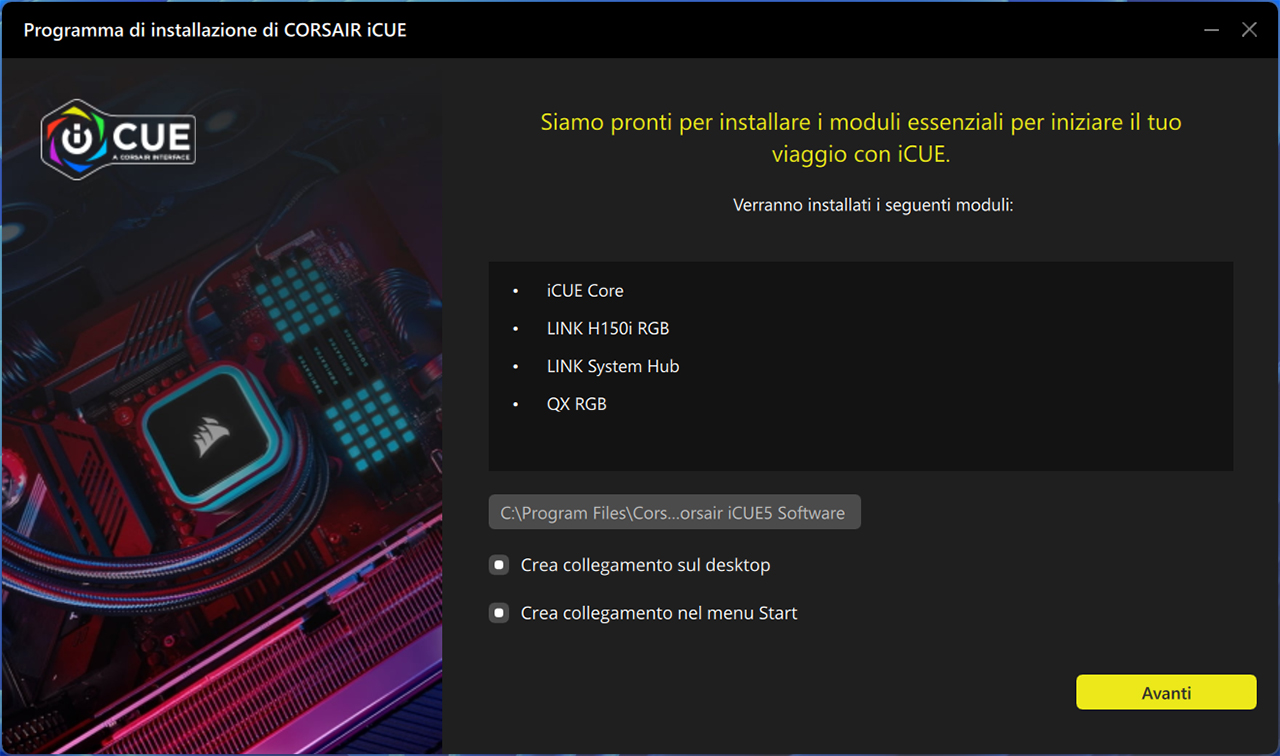Viewport: 1280px width, 756px height.
Task: Click the Corsair sails logo on the cooler
Action: [x=212, y=437]
